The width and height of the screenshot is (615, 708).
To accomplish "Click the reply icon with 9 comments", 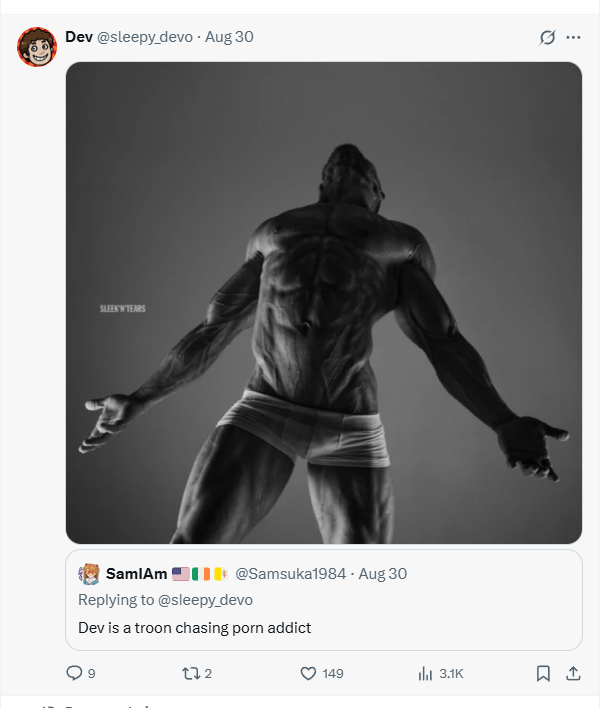I will 74,673.
